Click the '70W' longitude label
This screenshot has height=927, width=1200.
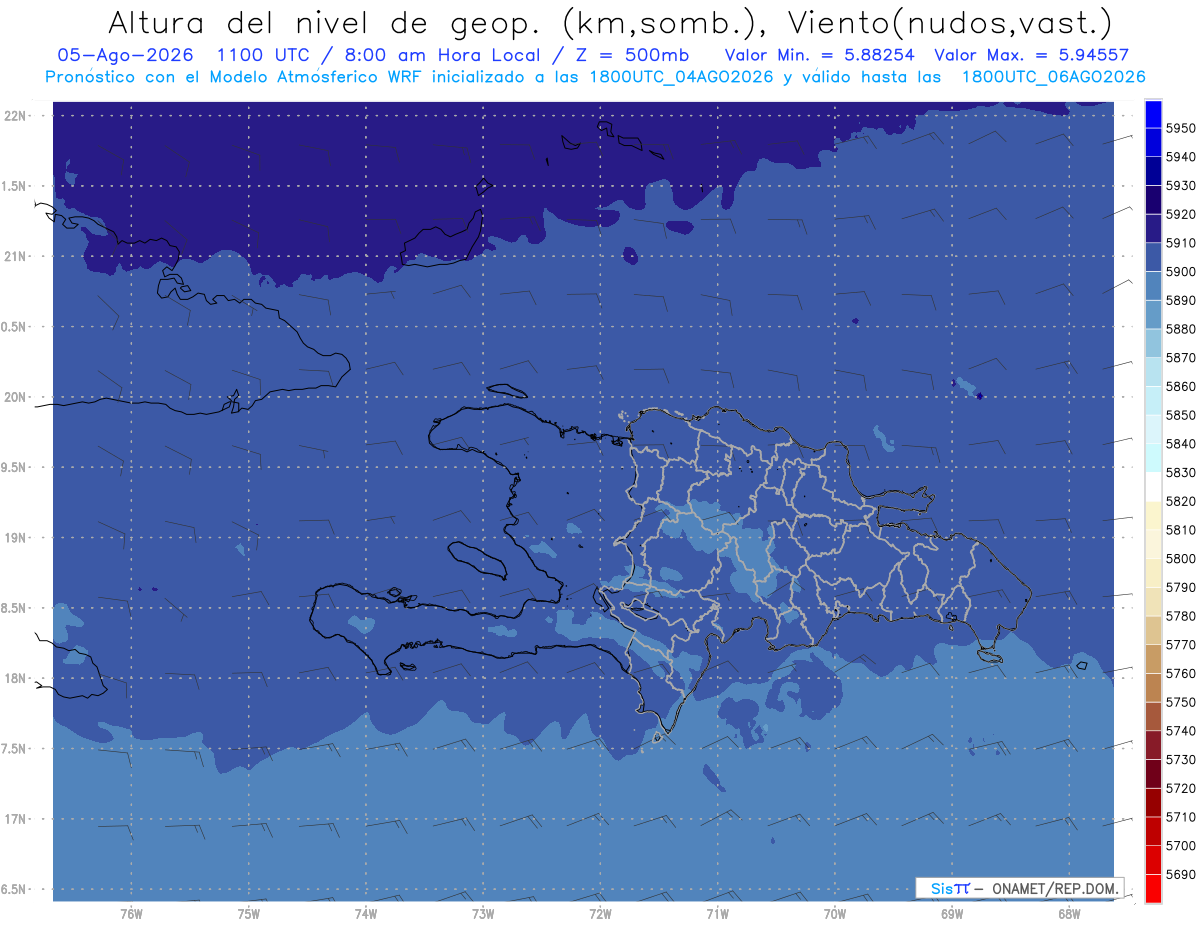835,914
